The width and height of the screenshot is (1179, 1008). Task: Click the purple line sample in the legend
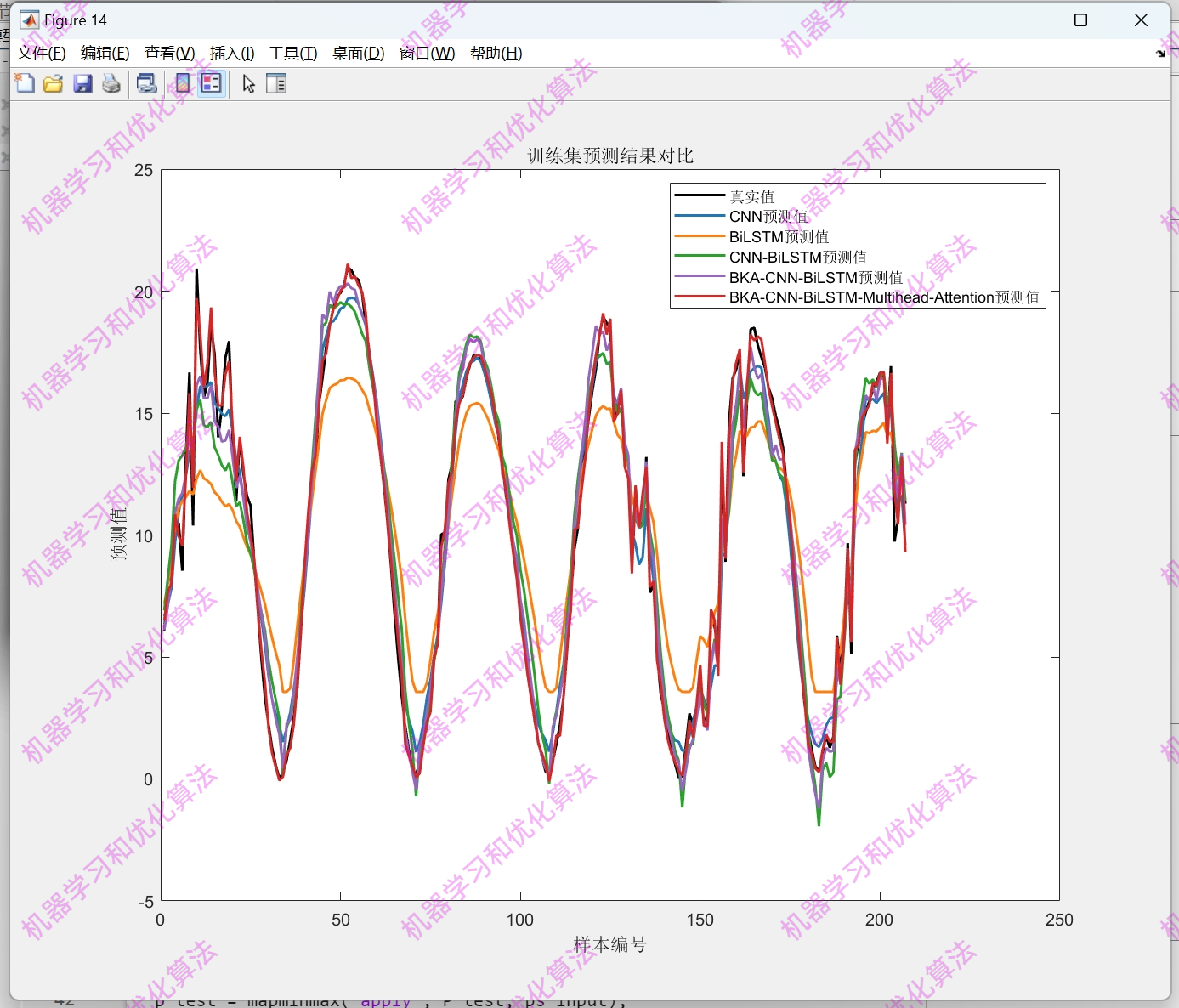click(x=700, y=277)
